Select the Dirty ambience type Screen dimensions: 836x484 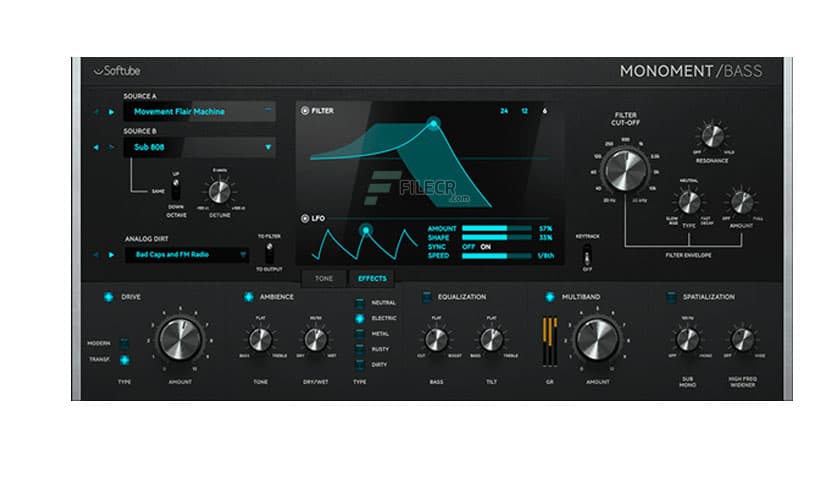(360, 365)
